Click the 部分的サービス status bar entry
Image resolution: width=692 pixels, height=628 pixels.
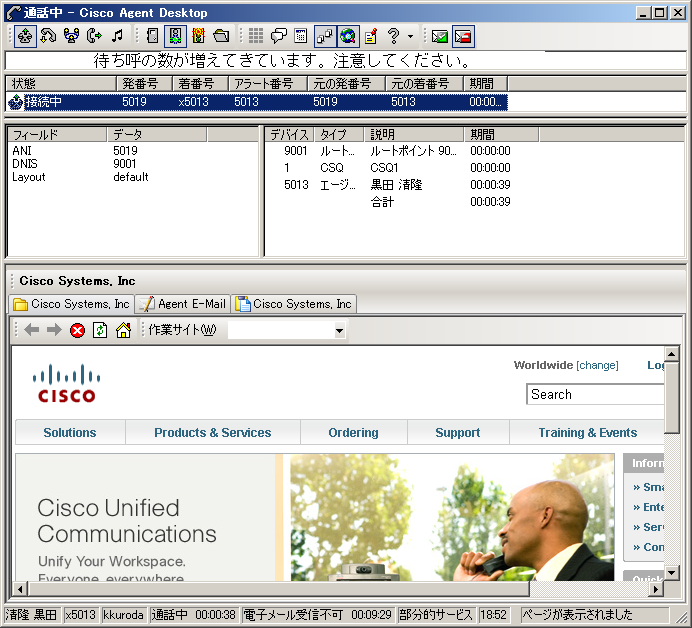(436, 614)
